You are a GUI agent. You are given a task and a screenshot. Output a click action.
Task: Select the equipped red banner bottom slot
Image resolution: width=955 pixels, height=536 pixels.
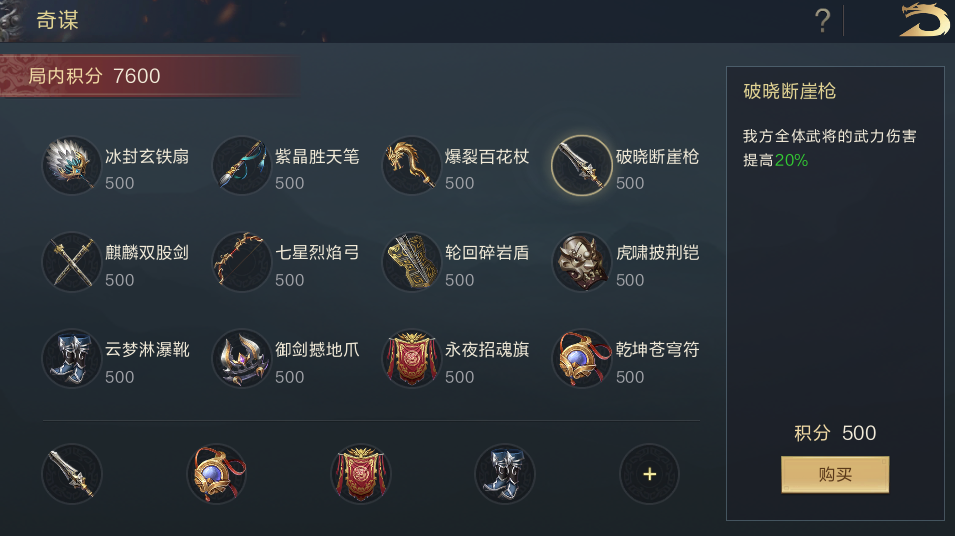361,474
